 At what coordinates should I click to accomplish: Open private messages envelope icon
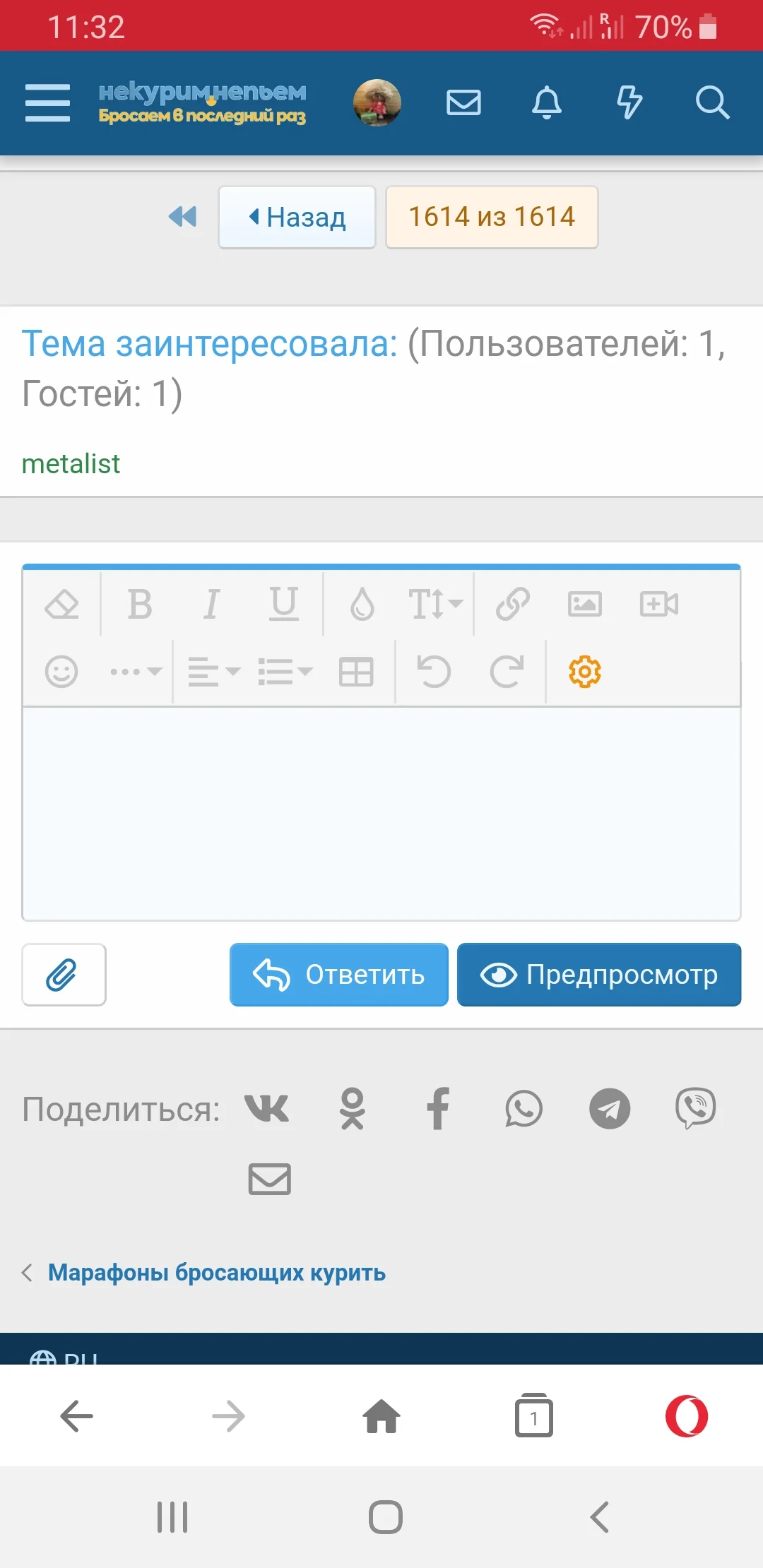(x=463, y=103)
